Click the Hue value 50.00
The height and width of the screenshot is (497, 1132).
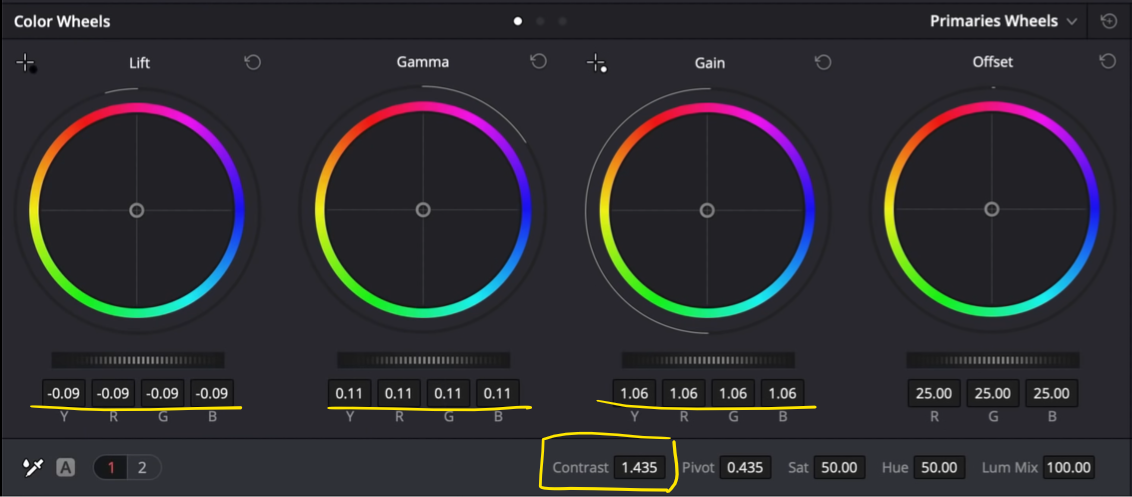(939, 467)
